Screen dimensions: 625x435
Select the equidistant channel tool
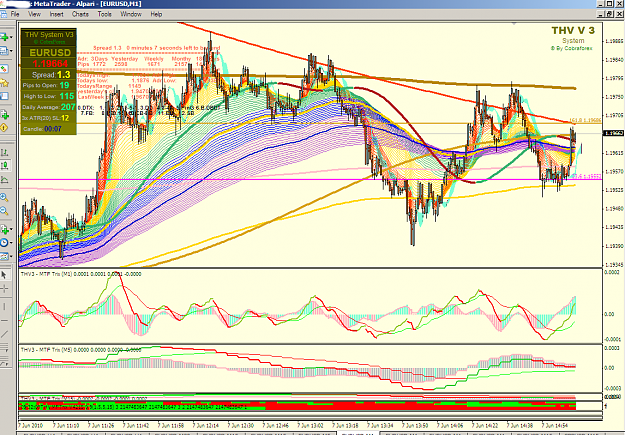[x=4, y=348]
